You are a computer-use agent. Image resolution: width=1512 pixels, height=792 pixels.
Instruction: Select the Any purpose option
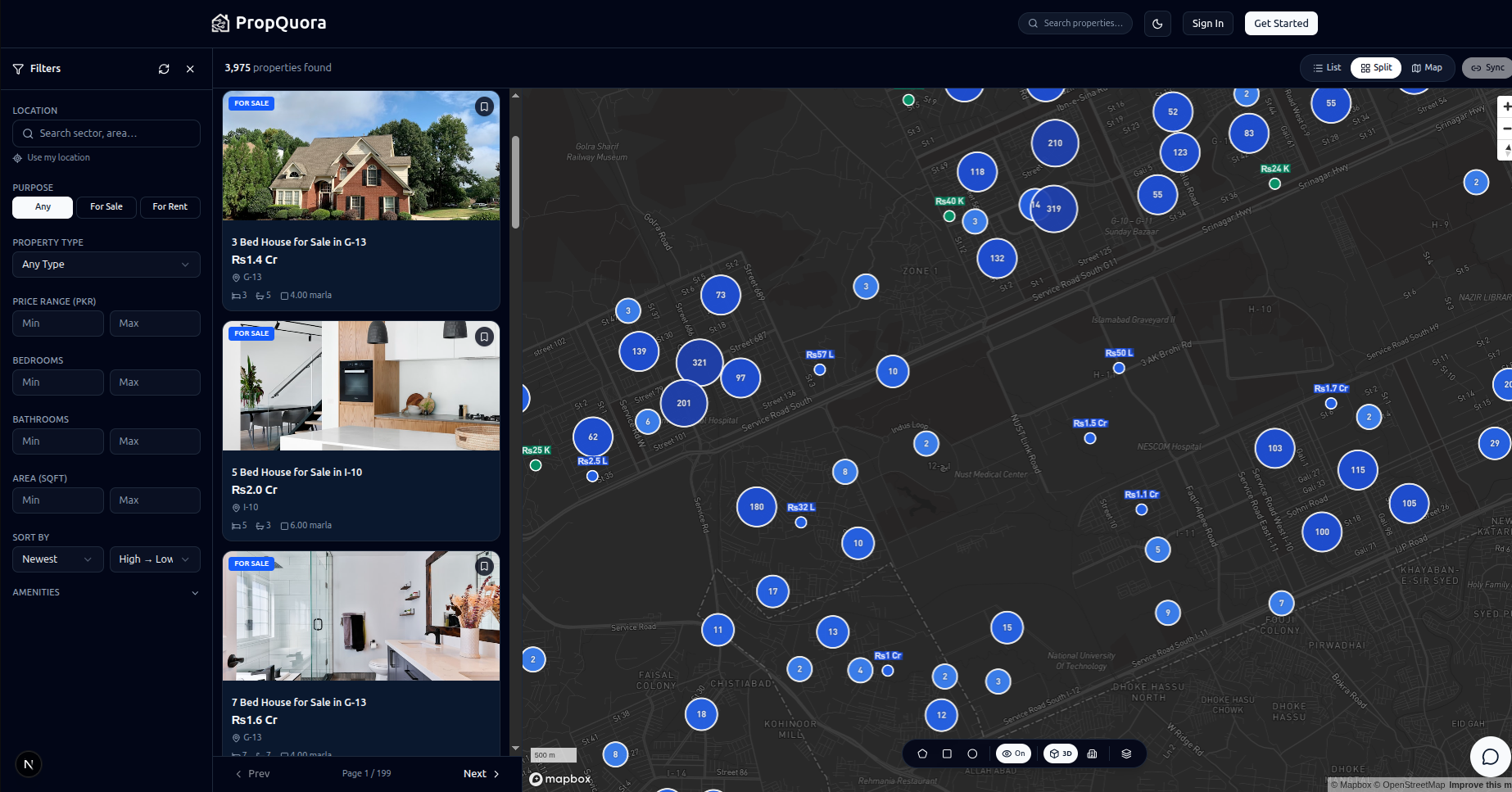point(43,207)
